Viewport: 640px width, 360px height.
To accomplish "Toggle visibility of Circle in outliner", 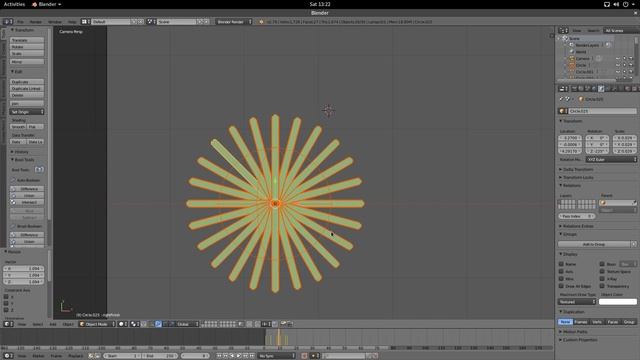I will tap(618, 65).
